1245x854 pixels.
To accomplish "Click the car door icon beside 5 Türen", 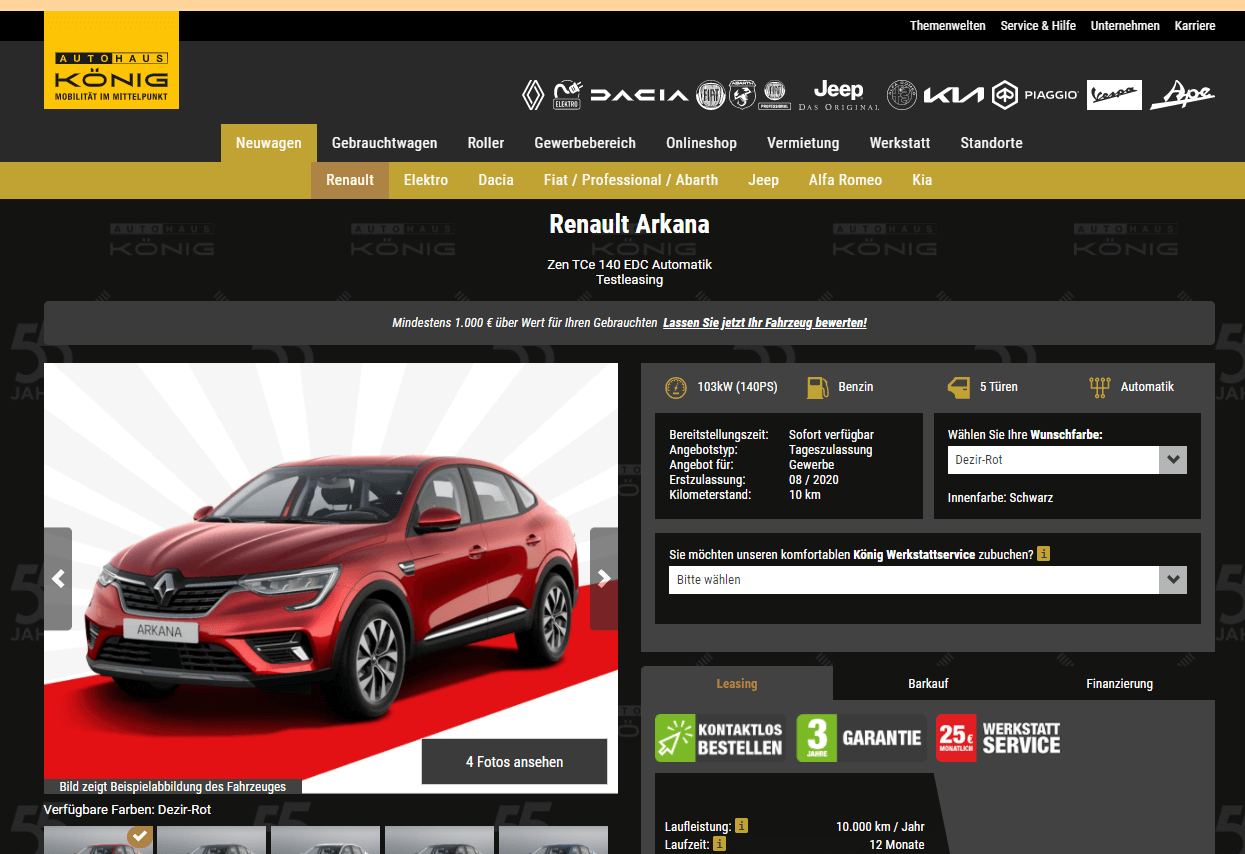I will point(959,387).
